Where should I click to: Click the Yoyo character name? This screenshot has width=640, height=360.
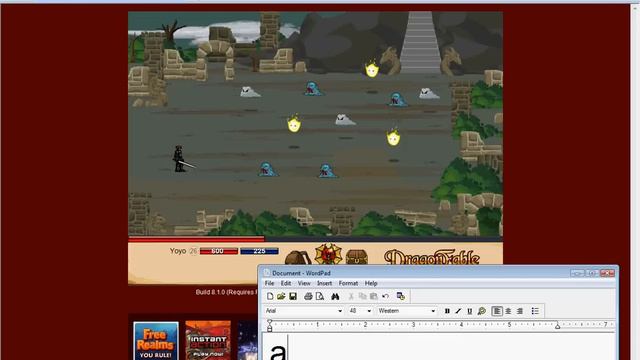click(x=178, y=251)
